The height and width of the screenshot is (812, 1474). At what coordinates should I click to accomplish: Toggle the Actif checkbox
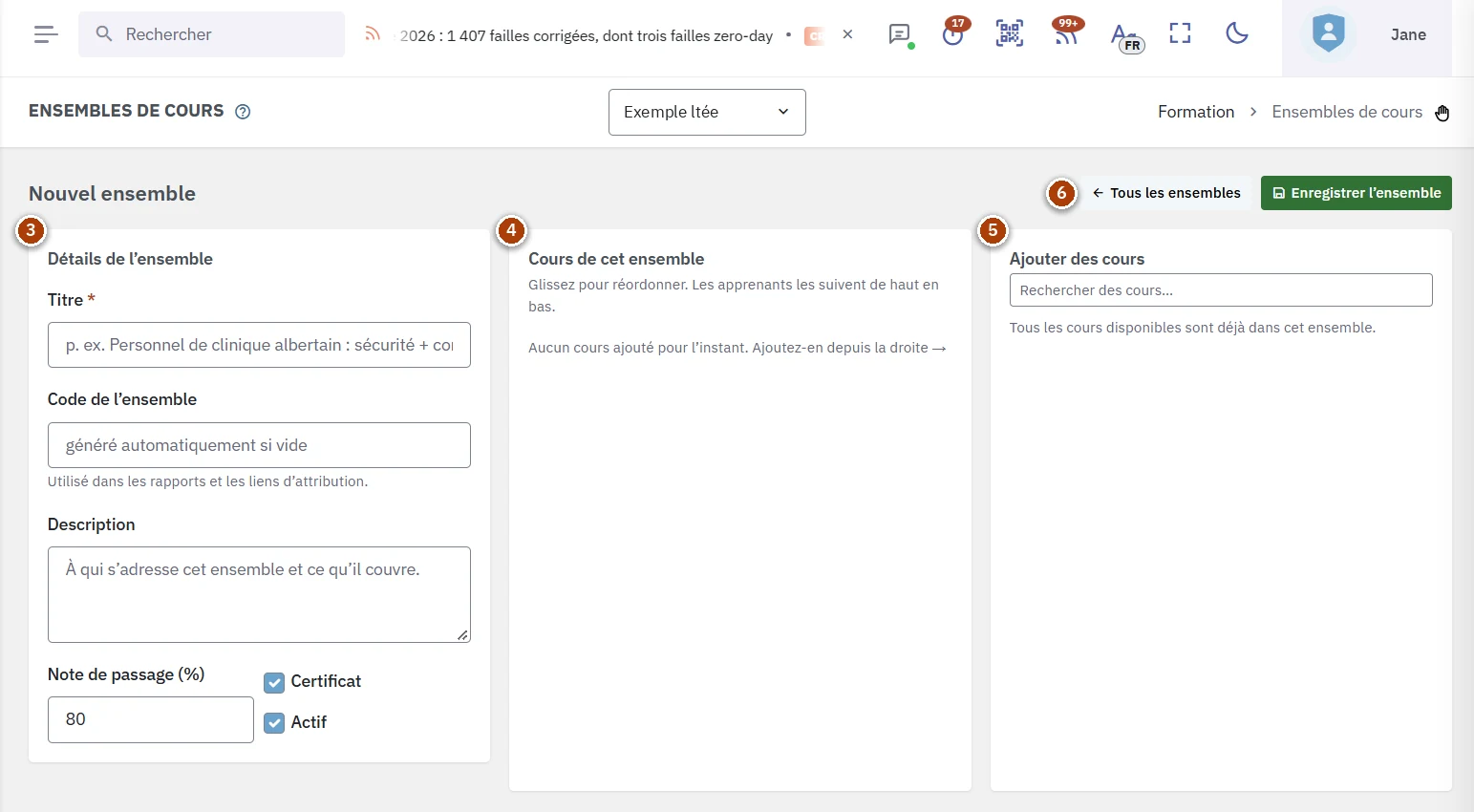pyautogui.click(x=274, y=723)
